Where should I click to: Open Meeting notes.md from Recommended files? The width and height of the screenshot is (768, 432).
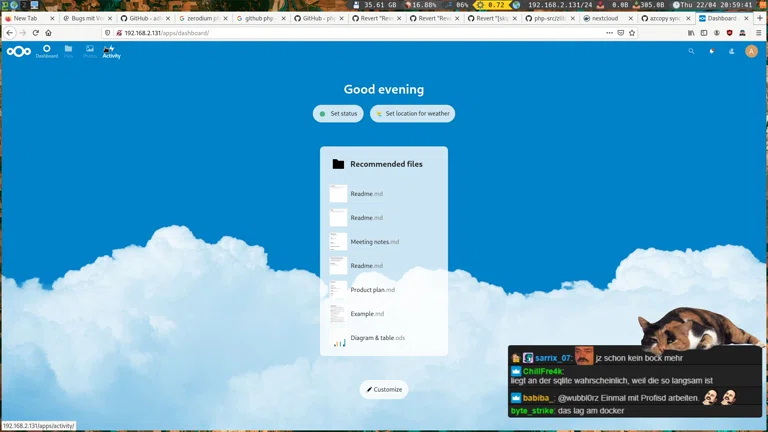[374, 242]
